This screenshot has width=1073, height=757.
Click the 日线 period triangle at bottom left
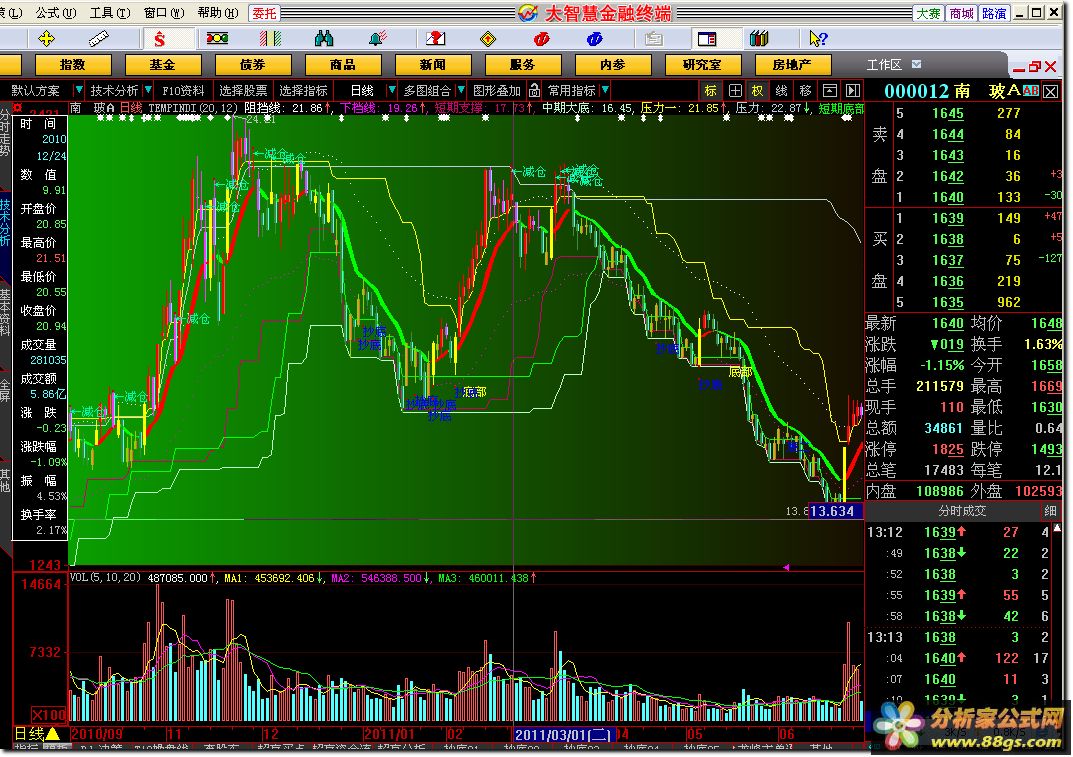53,734
